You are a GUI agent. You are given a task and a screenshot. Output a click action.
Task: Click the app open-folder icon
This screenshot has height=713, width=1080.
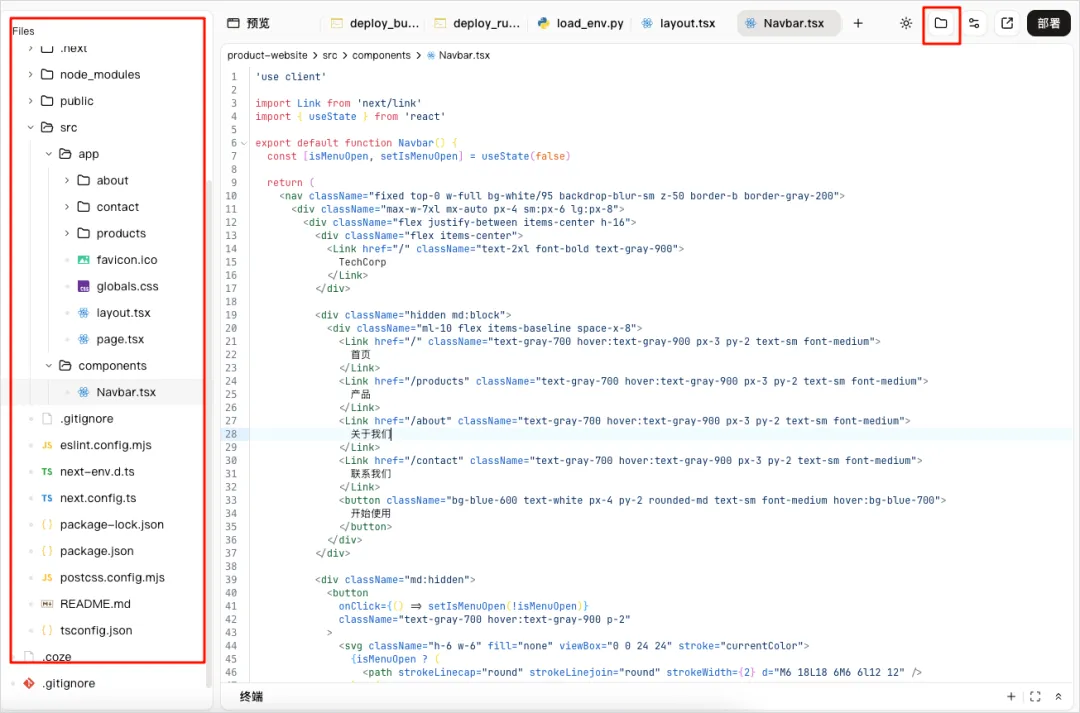(65, 154)
